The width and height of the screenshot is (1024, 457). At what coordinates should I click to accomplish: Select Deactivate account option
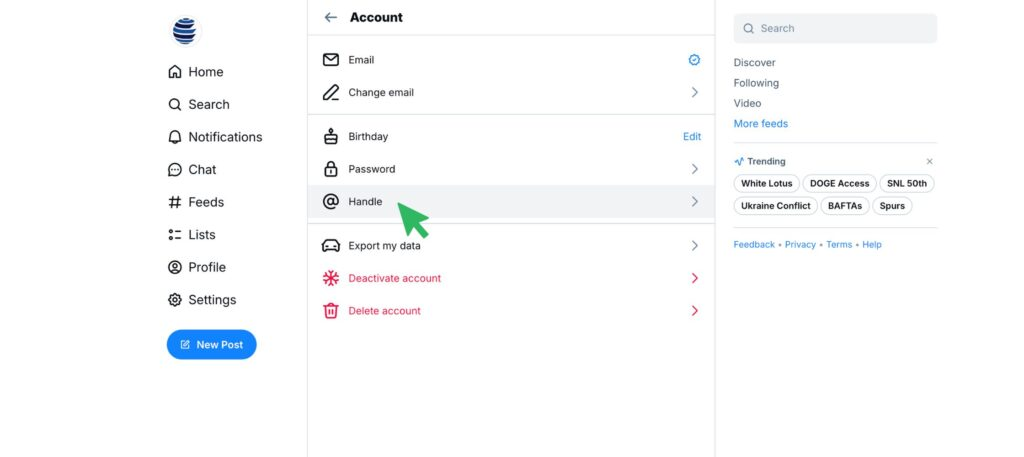pos(394,278)
